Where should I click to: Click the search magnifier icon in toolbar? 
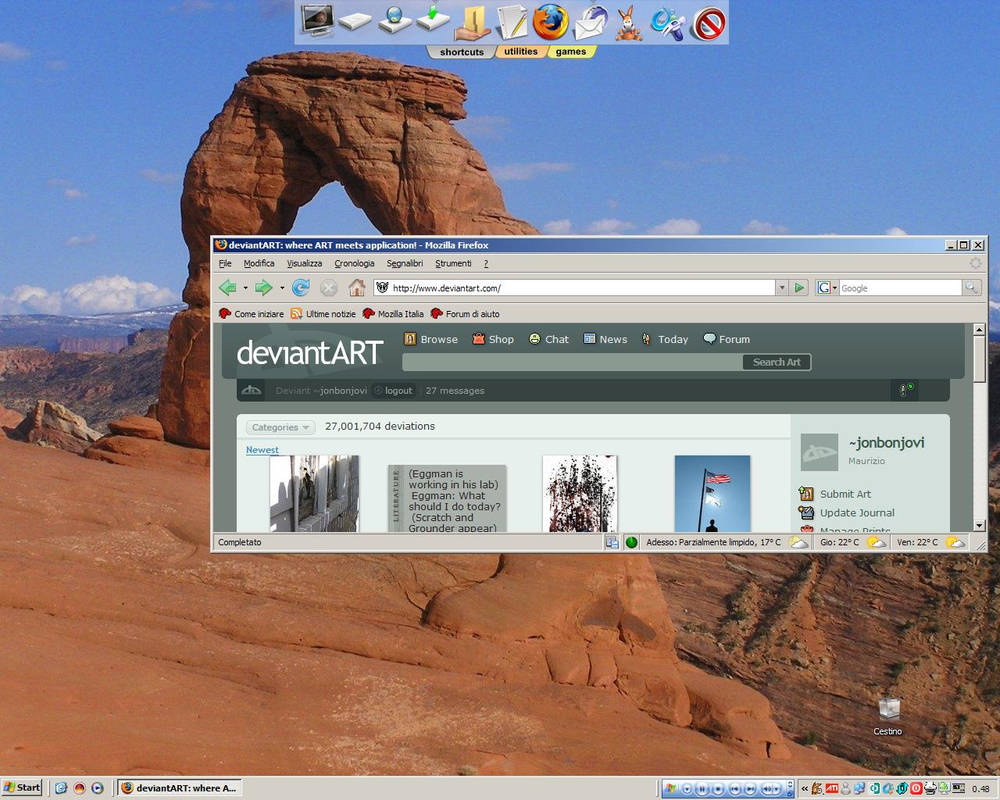[x=971, y=288]
